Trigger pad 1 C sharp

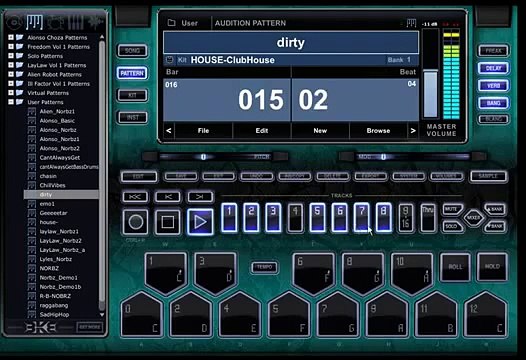pos(166,272)
